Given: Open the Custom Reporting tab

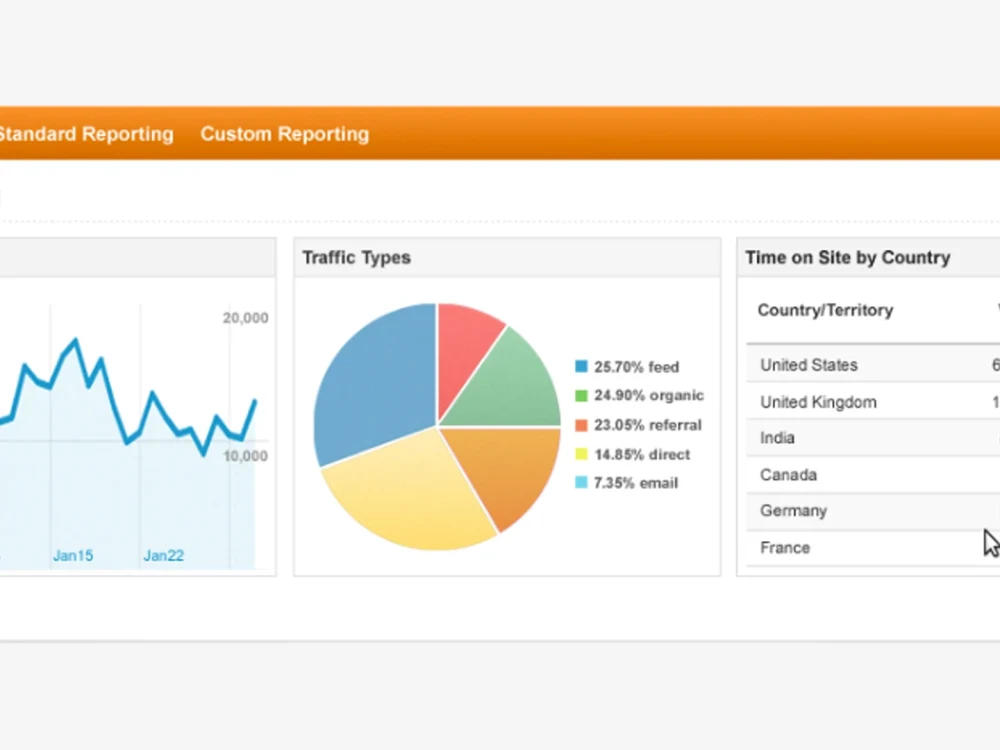Looking at the screenshot, I should point(284,134).
